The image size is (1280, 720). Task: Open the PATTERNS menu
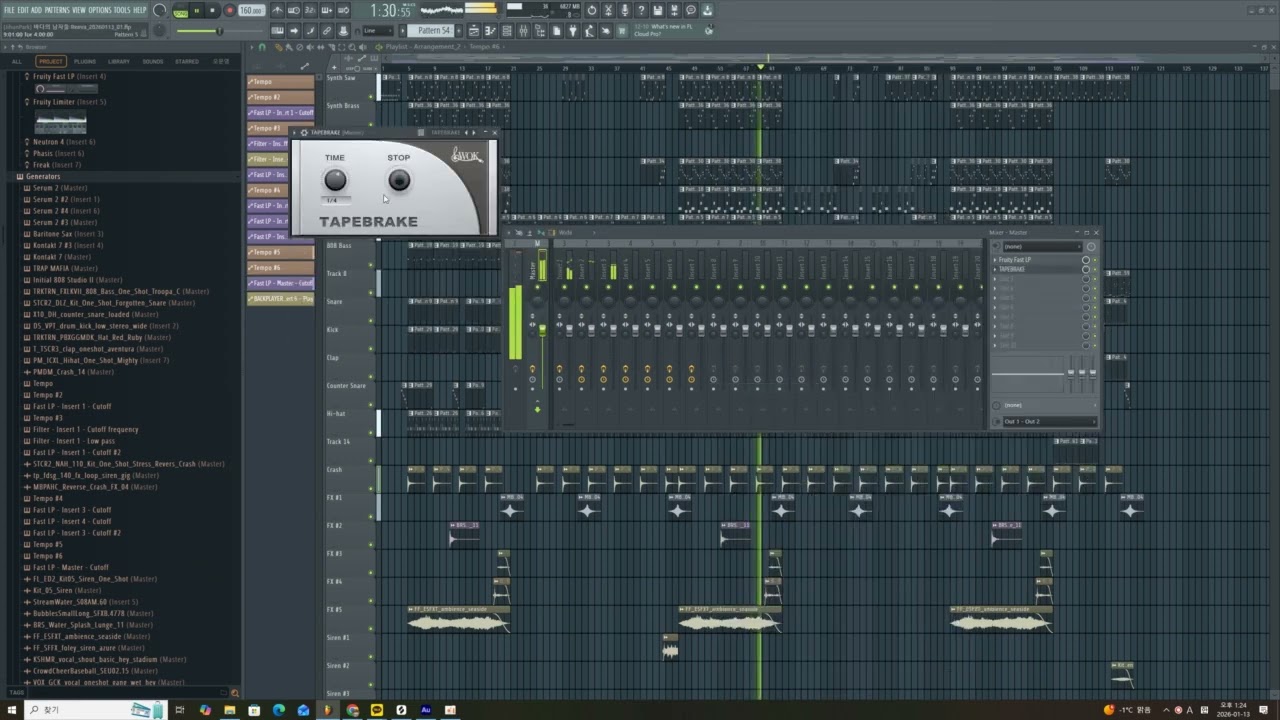(x=56, y=10)
